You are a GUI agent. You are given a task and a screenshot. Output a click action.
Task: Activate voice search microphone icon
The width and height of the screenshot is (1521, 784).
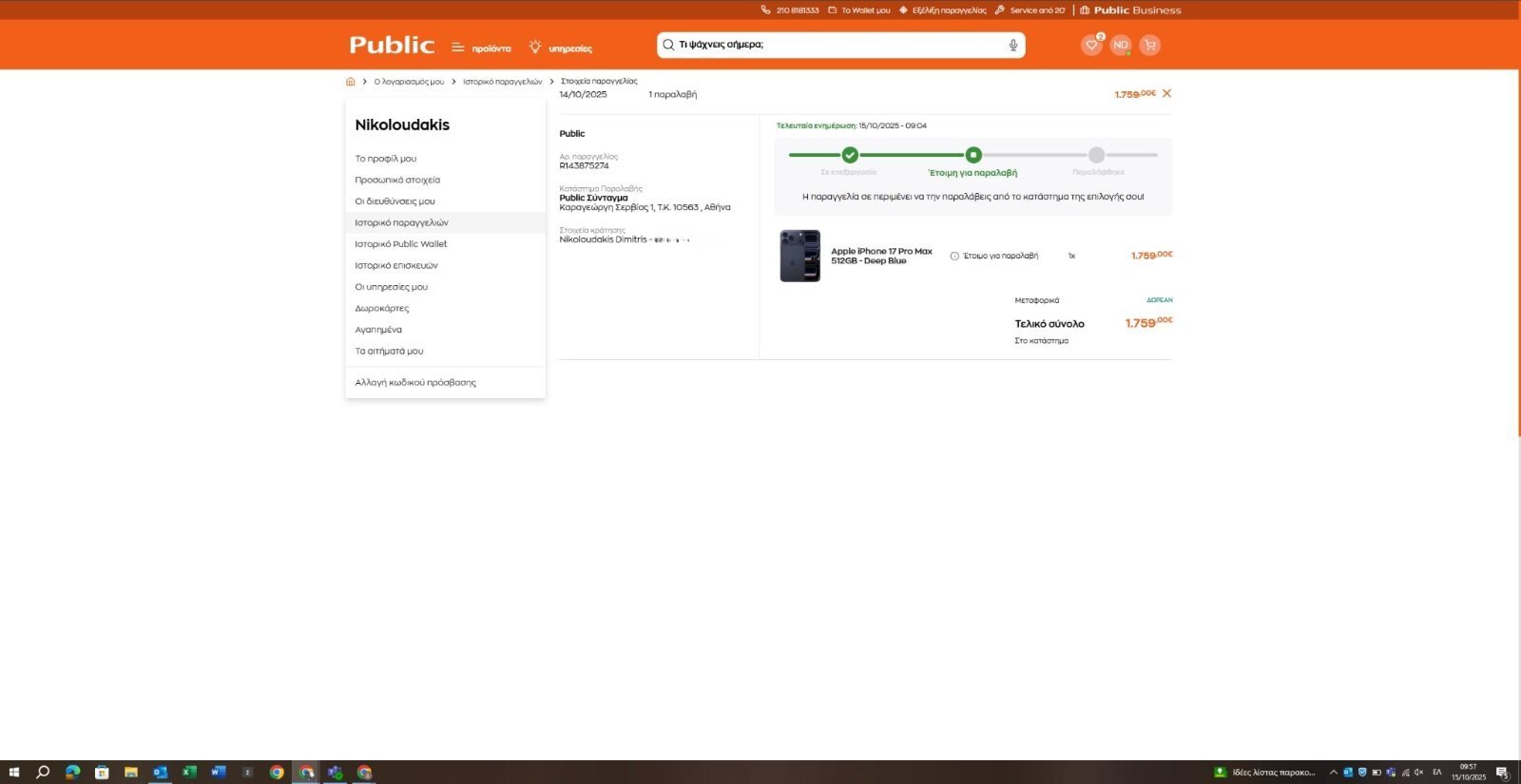pyautogui.click(x=1013, y=45)
